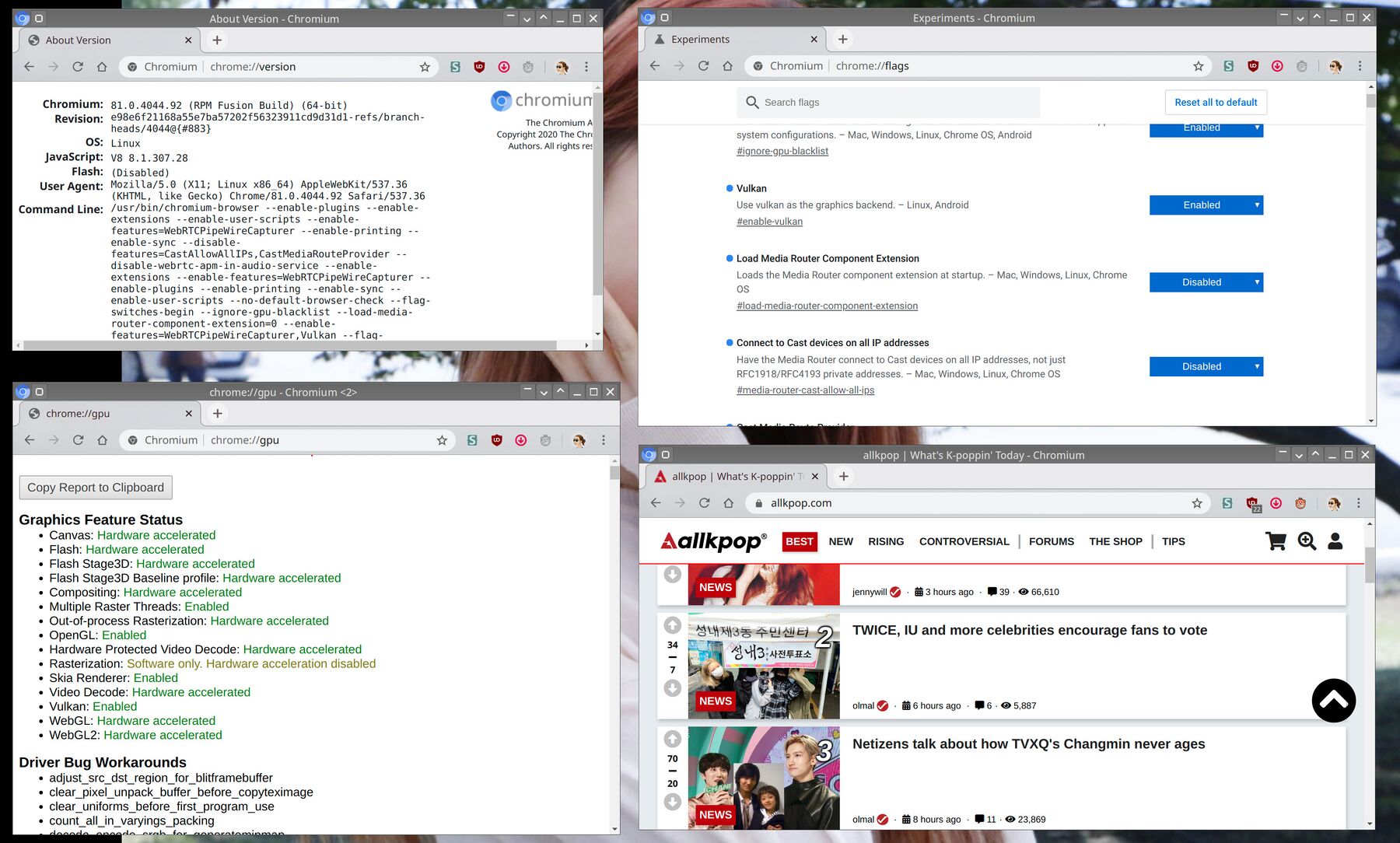This screenshot has width=1400, height=843.
Task: Open tab list chevron in allkpop titlebar
Action: [x=1298, y=455]
